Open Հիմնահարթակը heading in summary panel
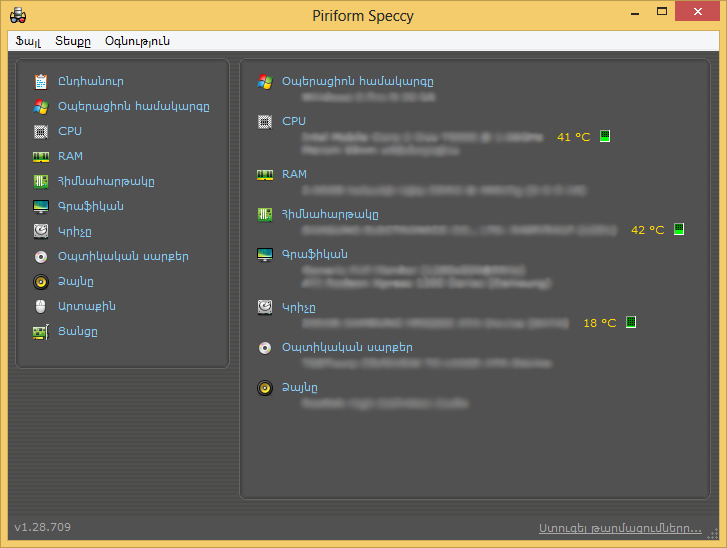 coord(331,214)
